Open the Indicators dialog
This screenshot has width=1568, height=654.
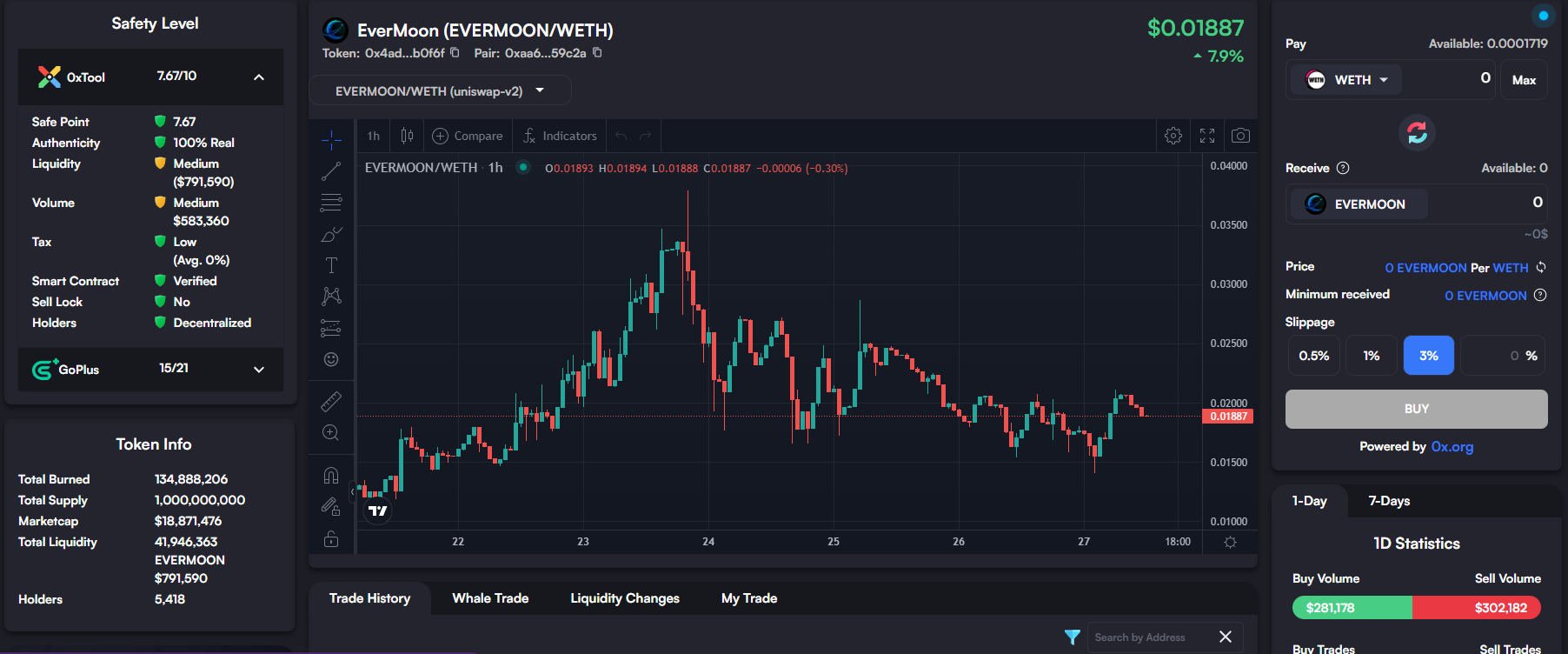[x=560, y=136]
